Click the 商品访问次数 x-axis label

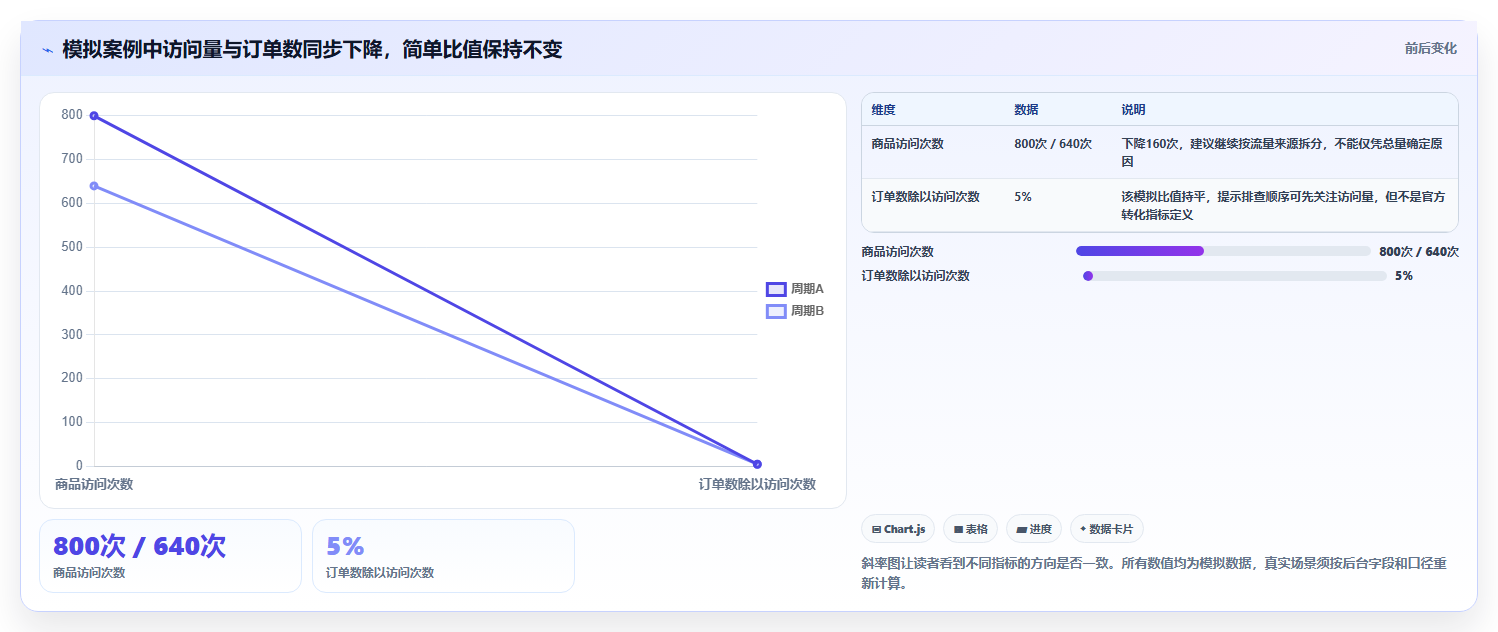coord(94,484)
